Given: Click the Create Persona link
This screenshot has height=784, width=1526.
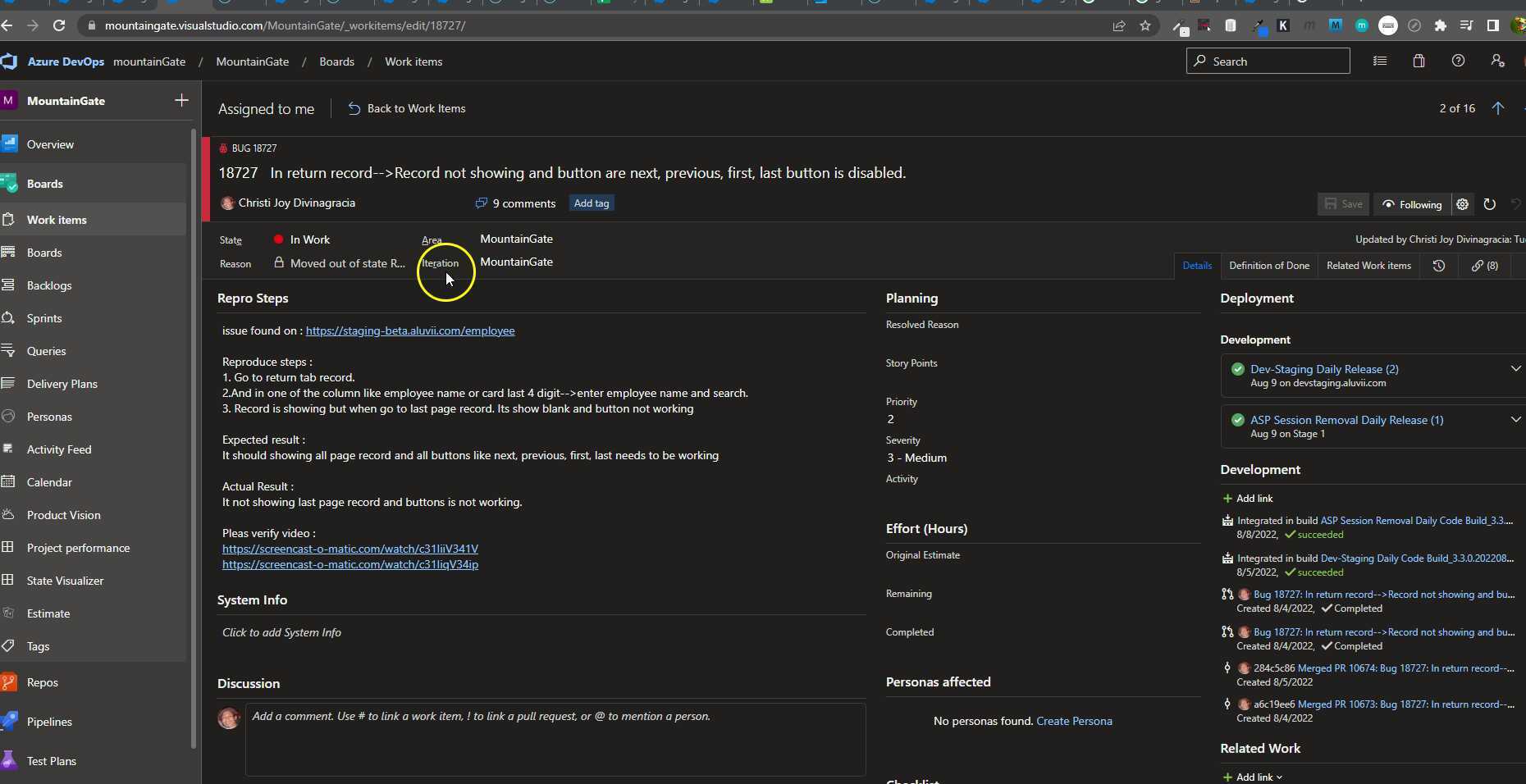Looking at the screenshot, I should tap(1075, 721).
